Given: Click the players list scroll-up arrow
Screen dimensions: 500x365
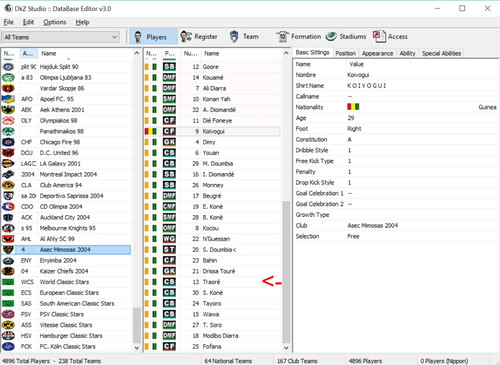Looking at the screenshot, I should 286,53.
